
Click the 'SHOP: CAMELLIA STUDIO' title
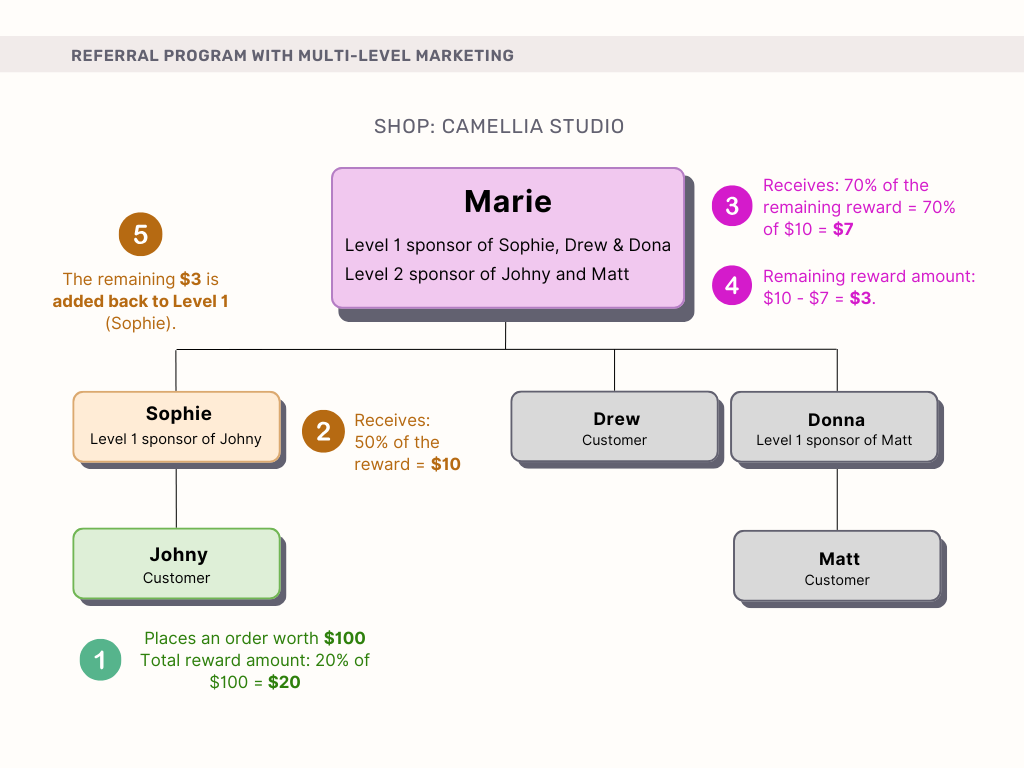pyautogui.click(x=499, y=126)
